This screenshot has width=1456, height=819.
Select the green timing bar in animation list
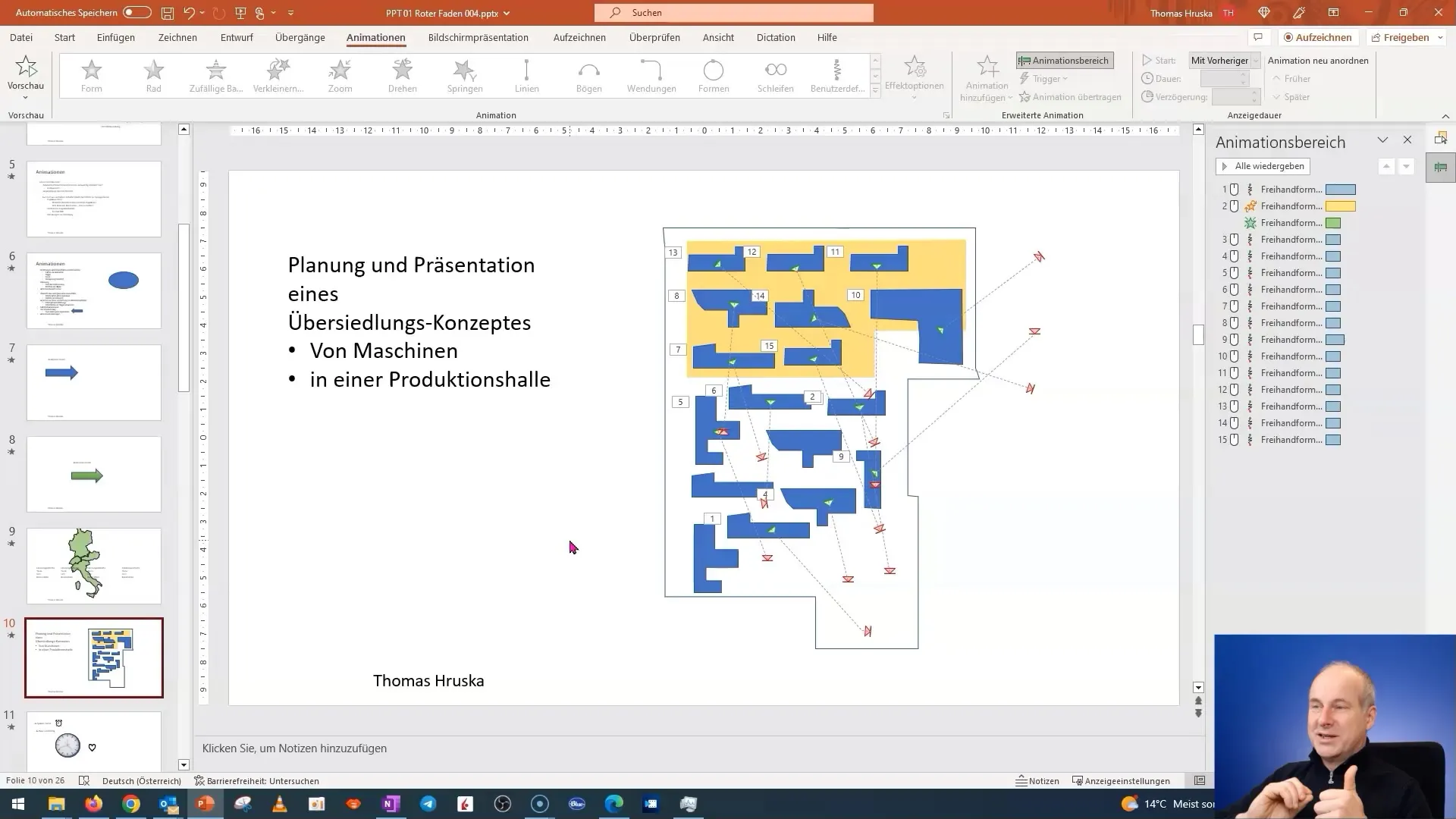tap(1333, 223)
